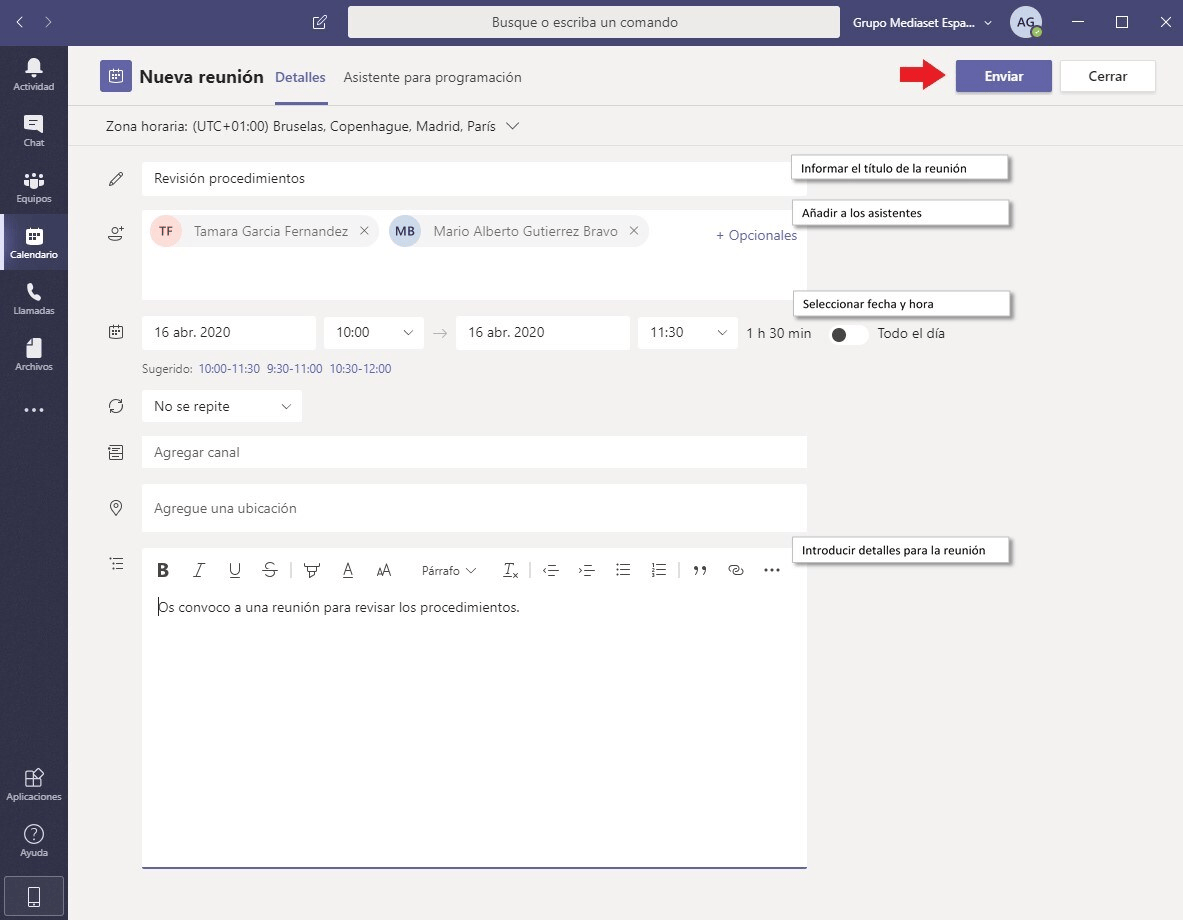Select the Detalles tab
Image resolution: width=1183 pixels, height=920 pixels.
coord(300,77)
